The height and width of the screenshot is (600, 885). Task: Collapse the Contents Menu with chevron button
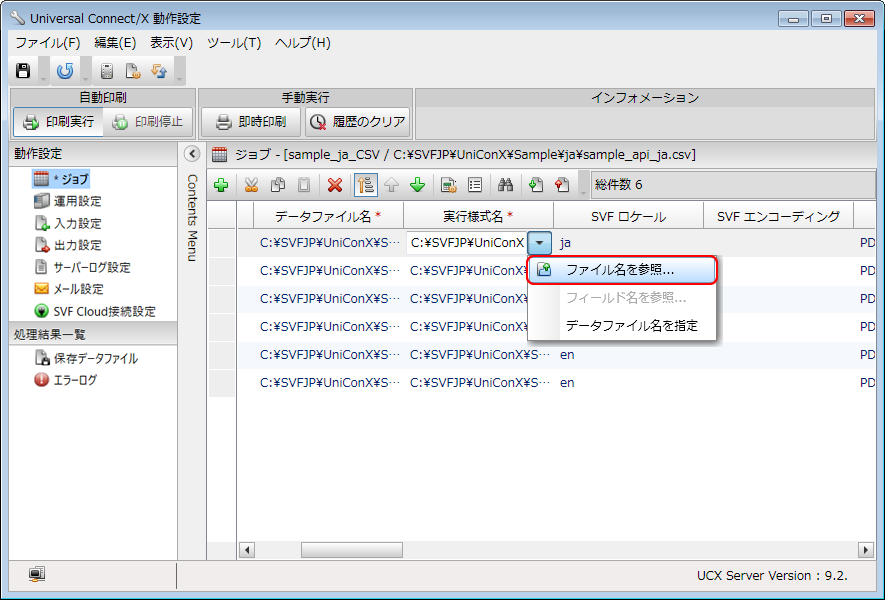(192, 154)
